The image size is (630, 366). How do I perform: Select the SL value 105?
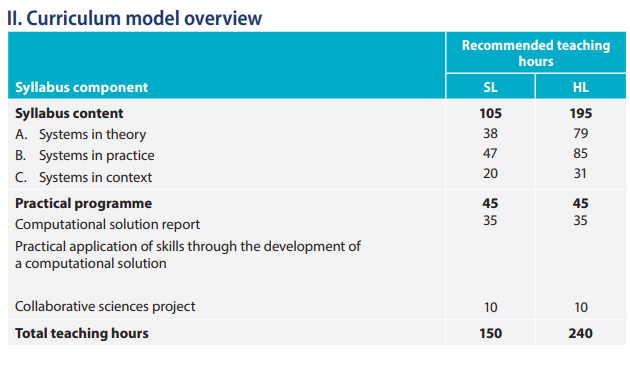490,113
